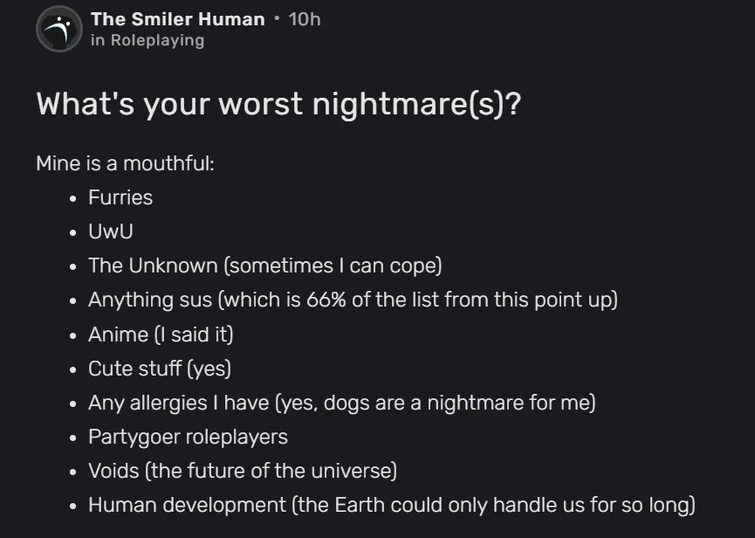The image size is (755, 538).
Task: Click the '(sometimes I can cope)' parenthetical
Action: pyautogui.click(x=333, y=266)
